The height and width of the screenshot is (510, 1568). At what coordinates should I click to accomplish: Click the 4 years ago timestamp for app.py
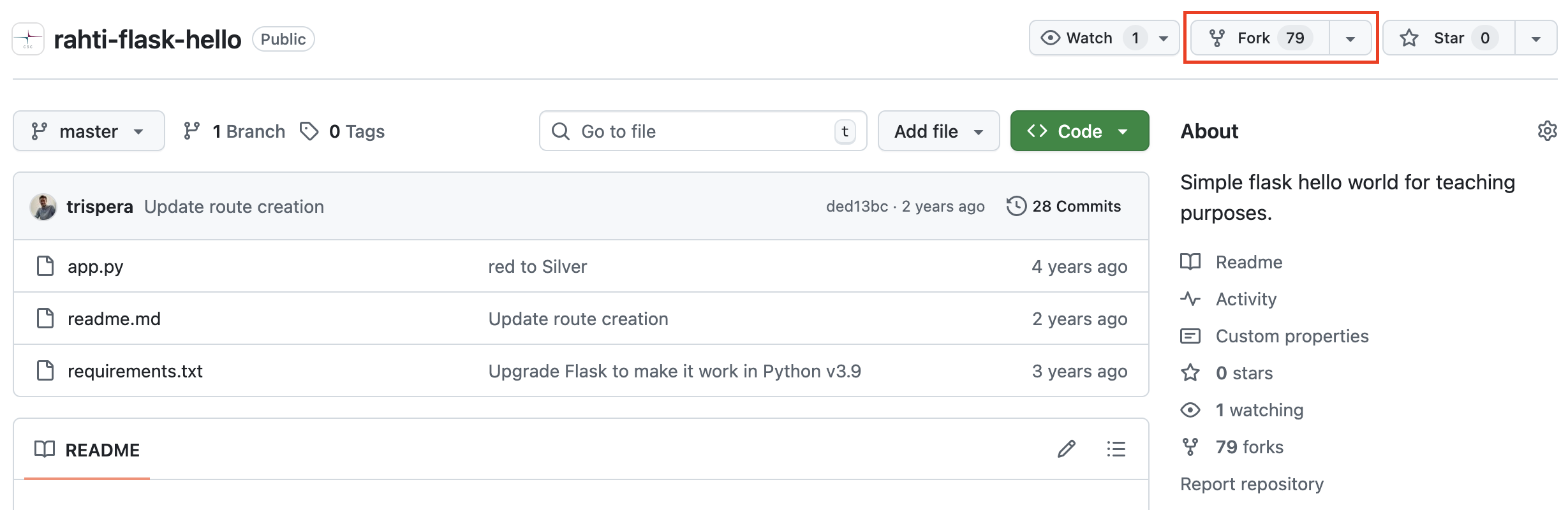click(1079, 266)
